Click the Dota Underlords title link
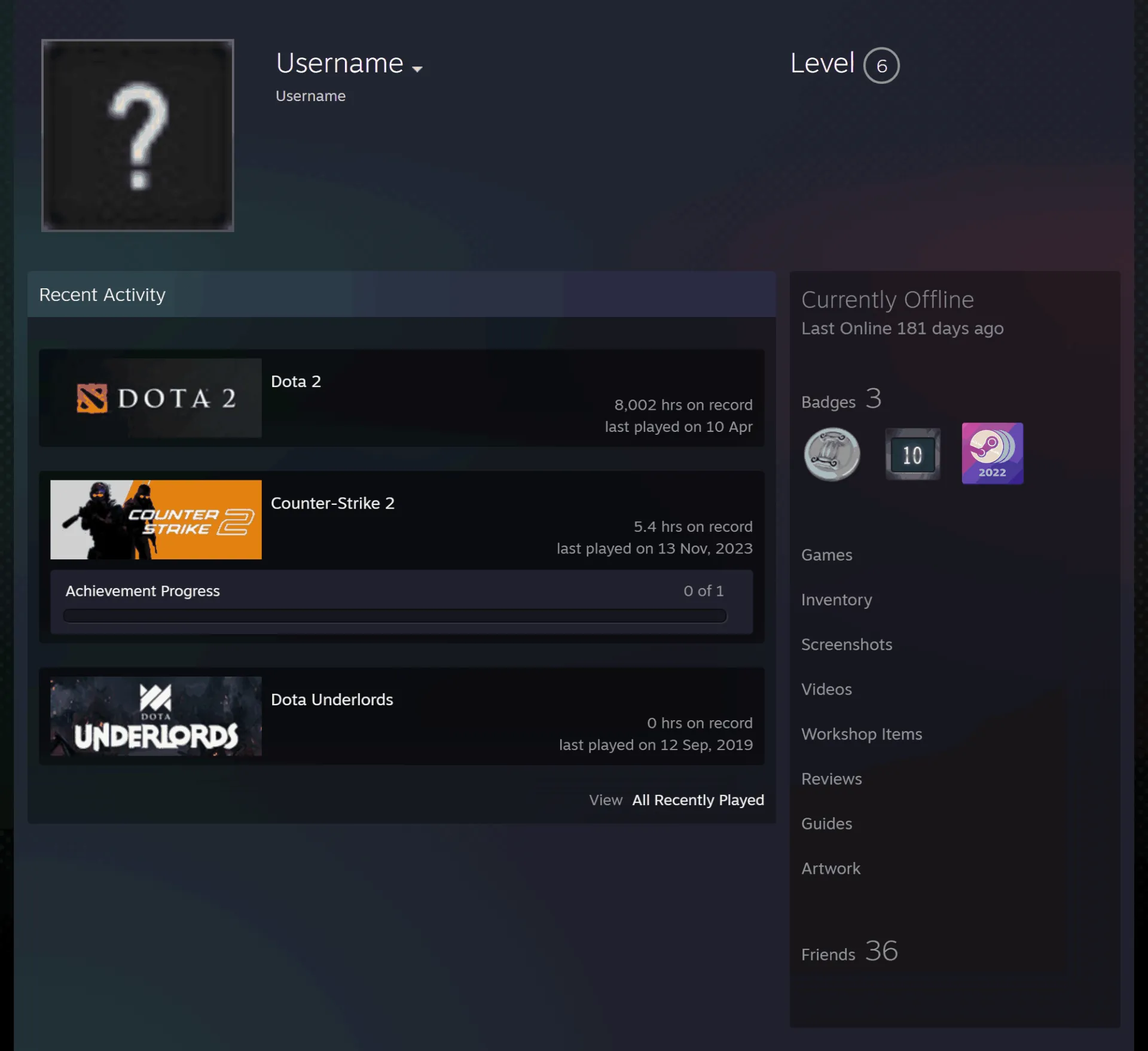Screen dimensions: 1148x1051 tap(332, 699)
